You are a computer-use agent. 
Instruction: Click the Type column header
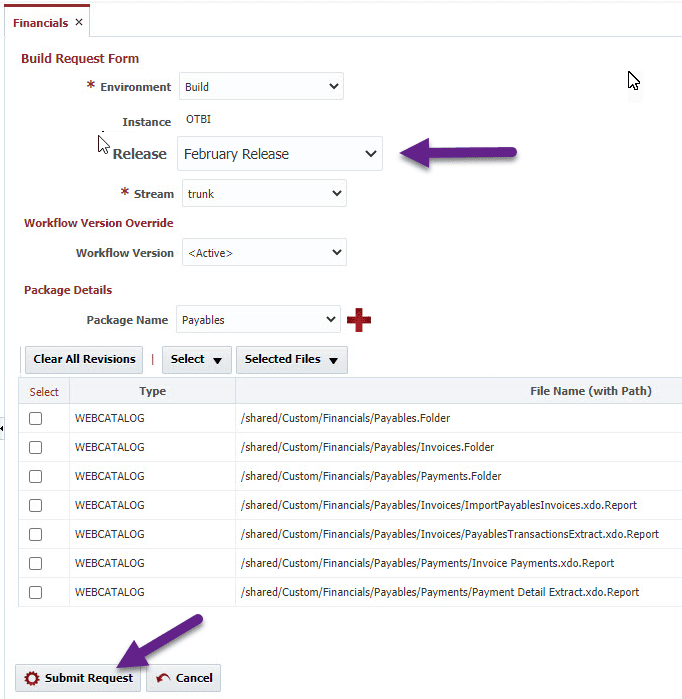click(152, 391)
